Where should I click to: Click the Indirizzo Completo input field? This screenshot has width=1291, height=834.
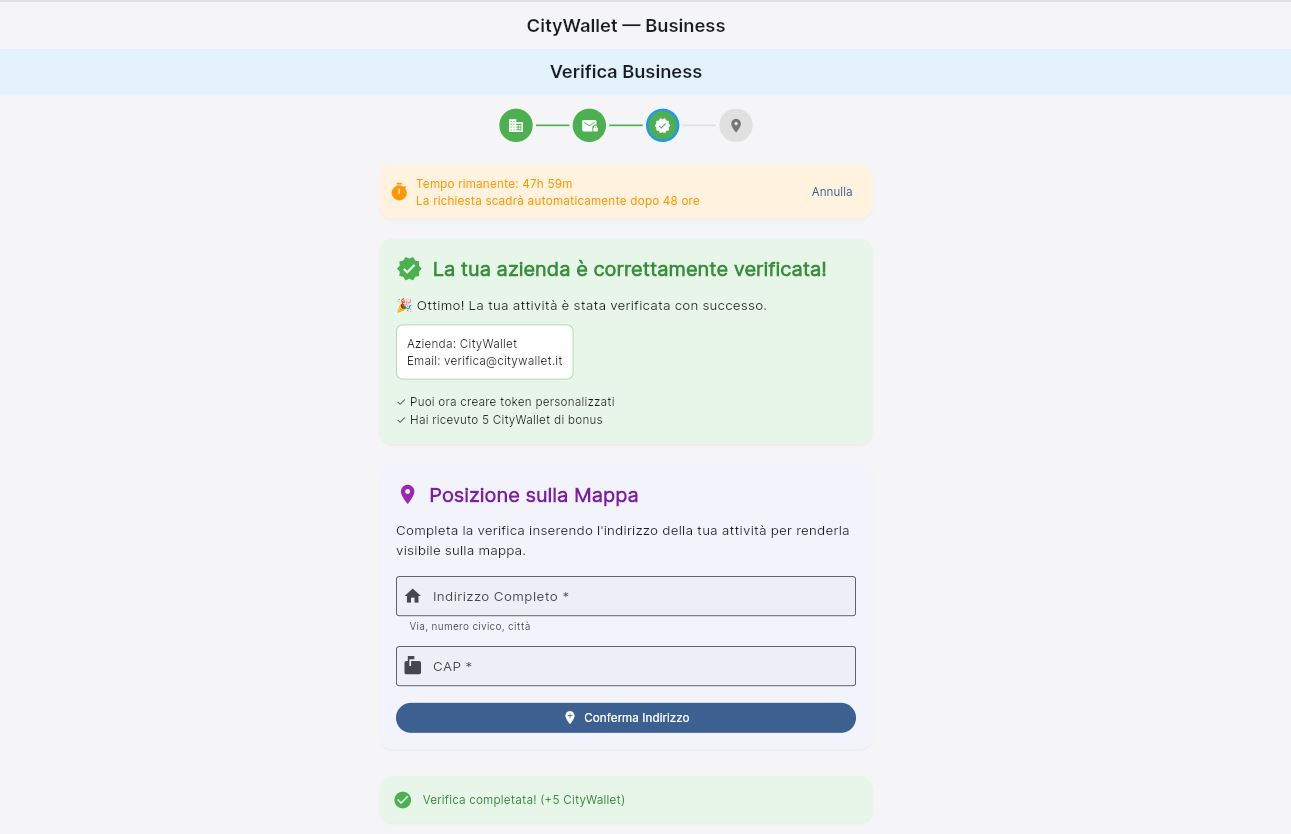[x=626, y=595]
